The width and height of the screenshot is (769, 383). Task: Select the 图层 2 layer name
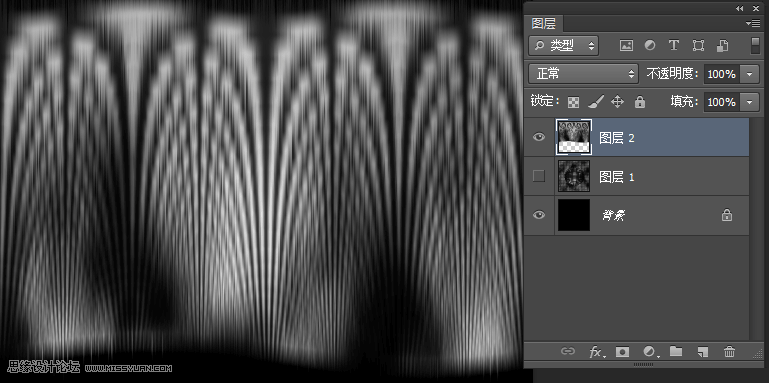click(x=616, y=138)
